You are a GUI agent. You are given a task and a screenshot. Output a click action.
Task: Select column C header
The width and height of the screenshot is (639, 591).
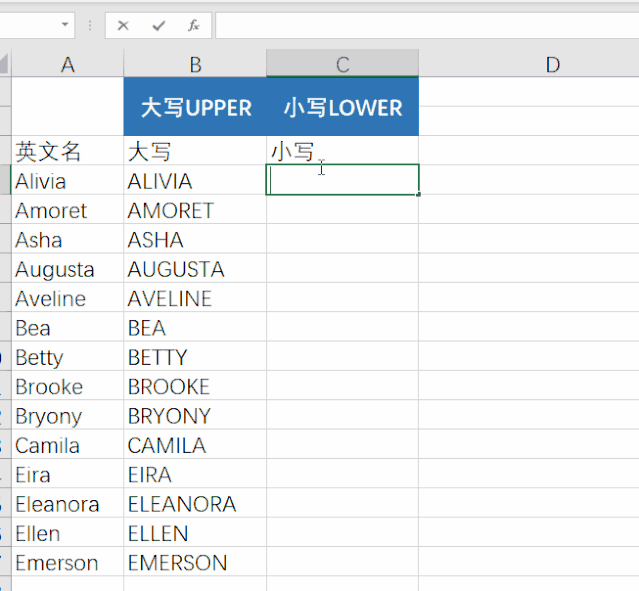[x=342, y=63]
